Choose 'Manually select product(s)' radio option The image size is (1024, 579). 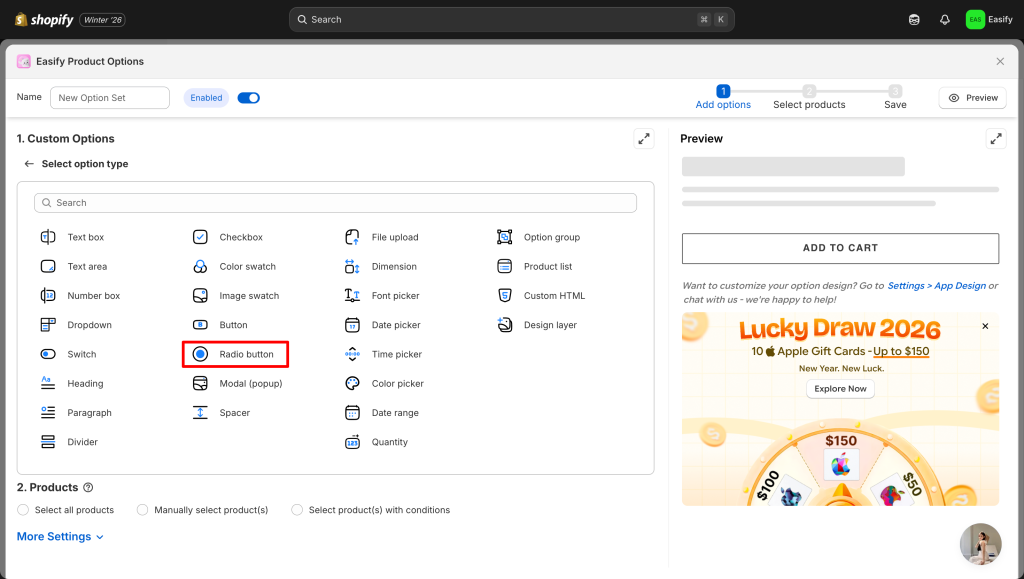pyautogui.click(x=143, y=510)
